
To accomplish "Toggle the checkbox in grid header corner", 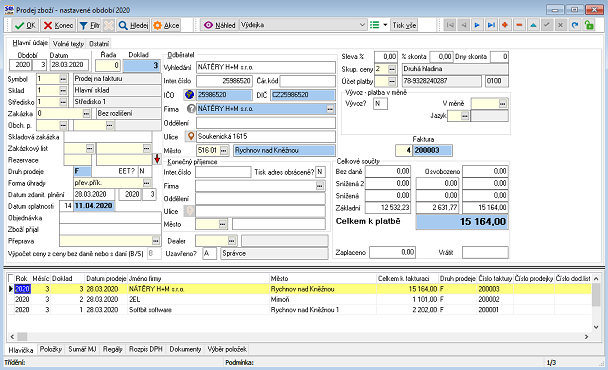I will 10,278.
